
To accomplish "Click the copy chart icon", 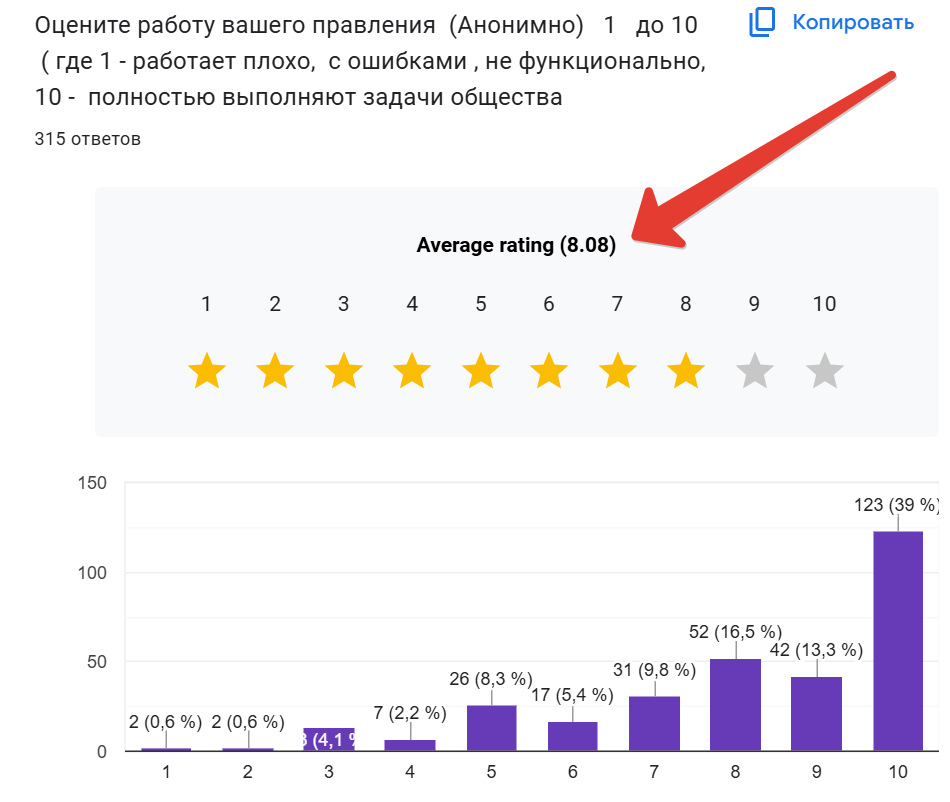I will coord(763,23).
